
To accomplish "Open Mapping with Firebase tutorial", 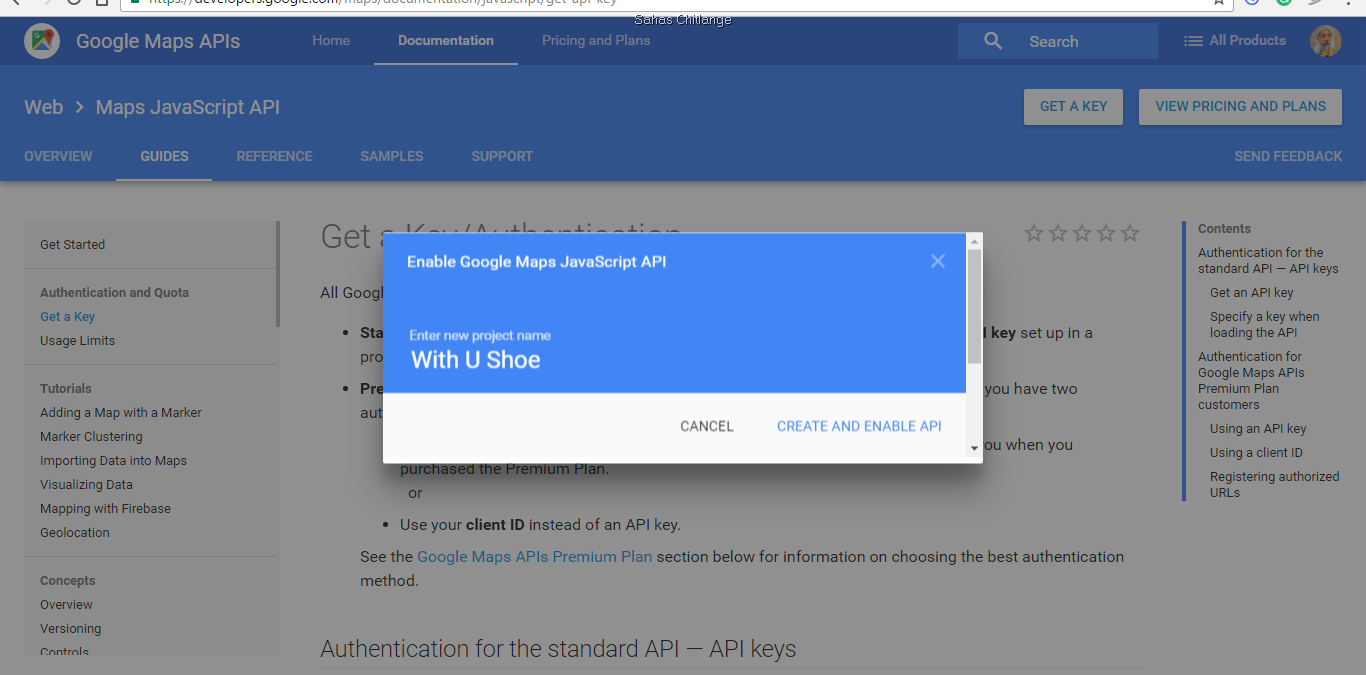I will pos(105,508).
